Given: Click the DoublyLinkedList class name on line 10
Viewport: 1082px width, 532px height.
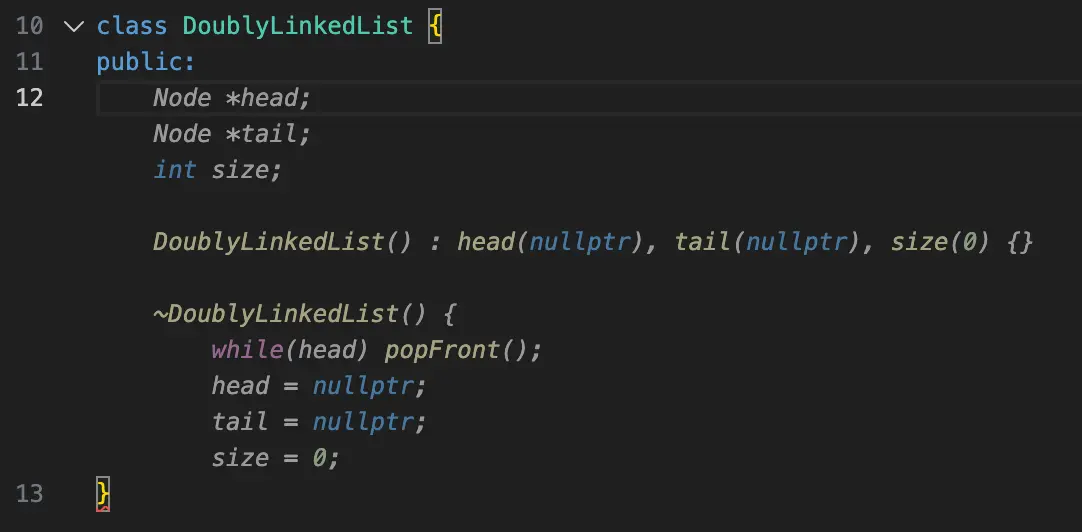Looking at the screenshot, I should pos(283,26).
